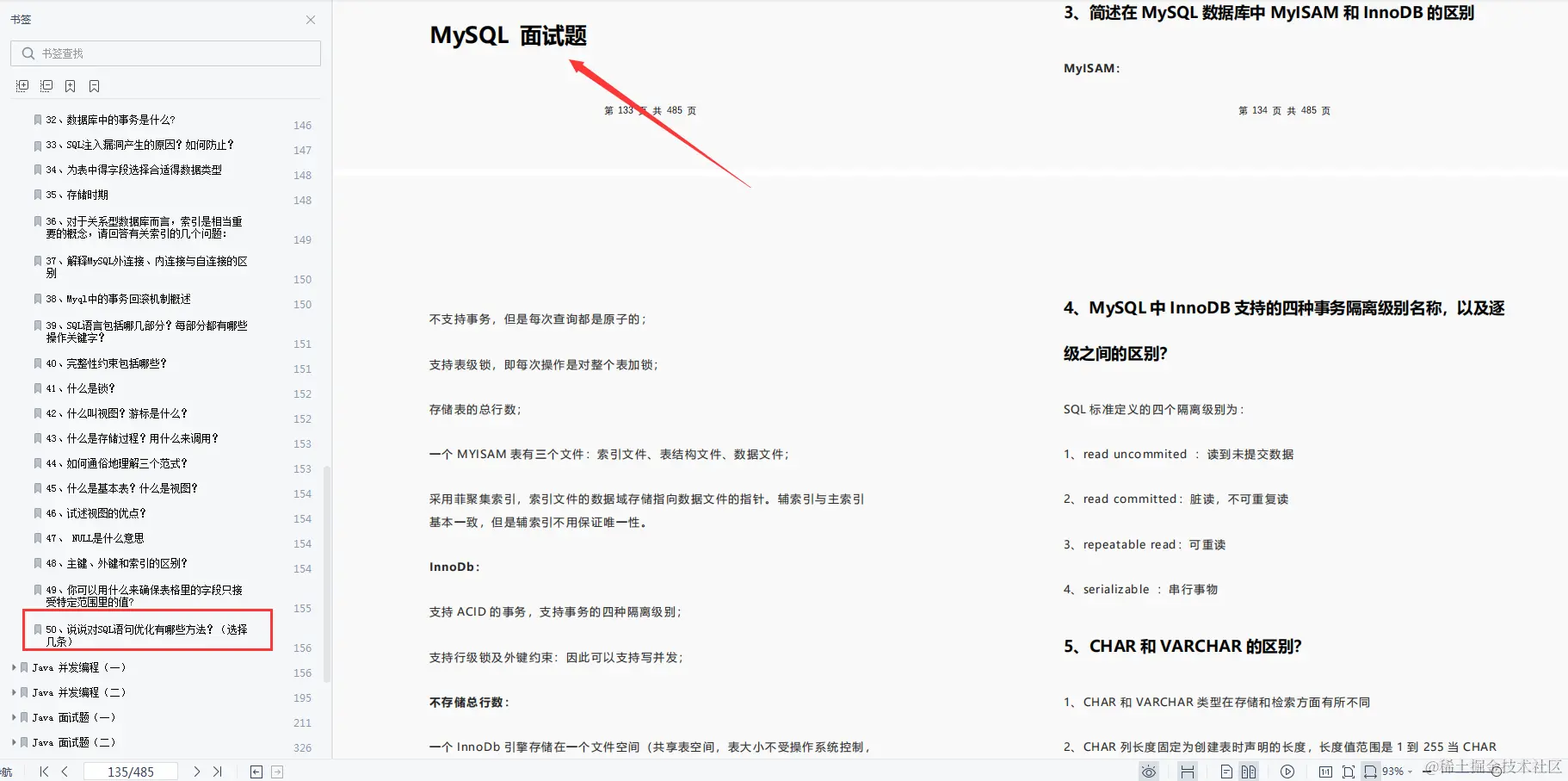Screen dimensions: 1568x781
Task: Select bookmark 40 integrity constraints
Action: [x=106, y=364]
